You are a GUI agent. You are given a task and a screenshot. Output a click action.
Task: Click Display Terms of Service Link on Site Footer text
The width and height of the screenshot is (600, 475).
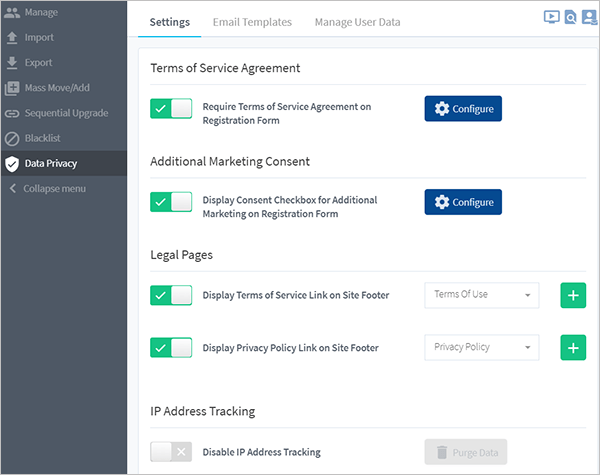coord(296,295)
